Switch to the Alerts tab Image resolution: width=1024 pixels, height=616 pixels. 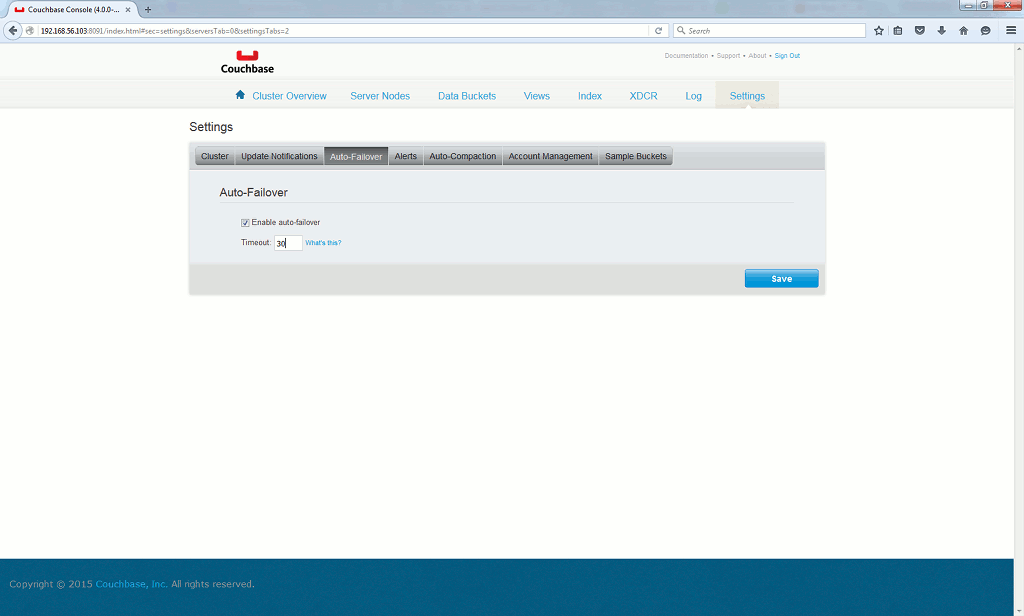(406, 156)
